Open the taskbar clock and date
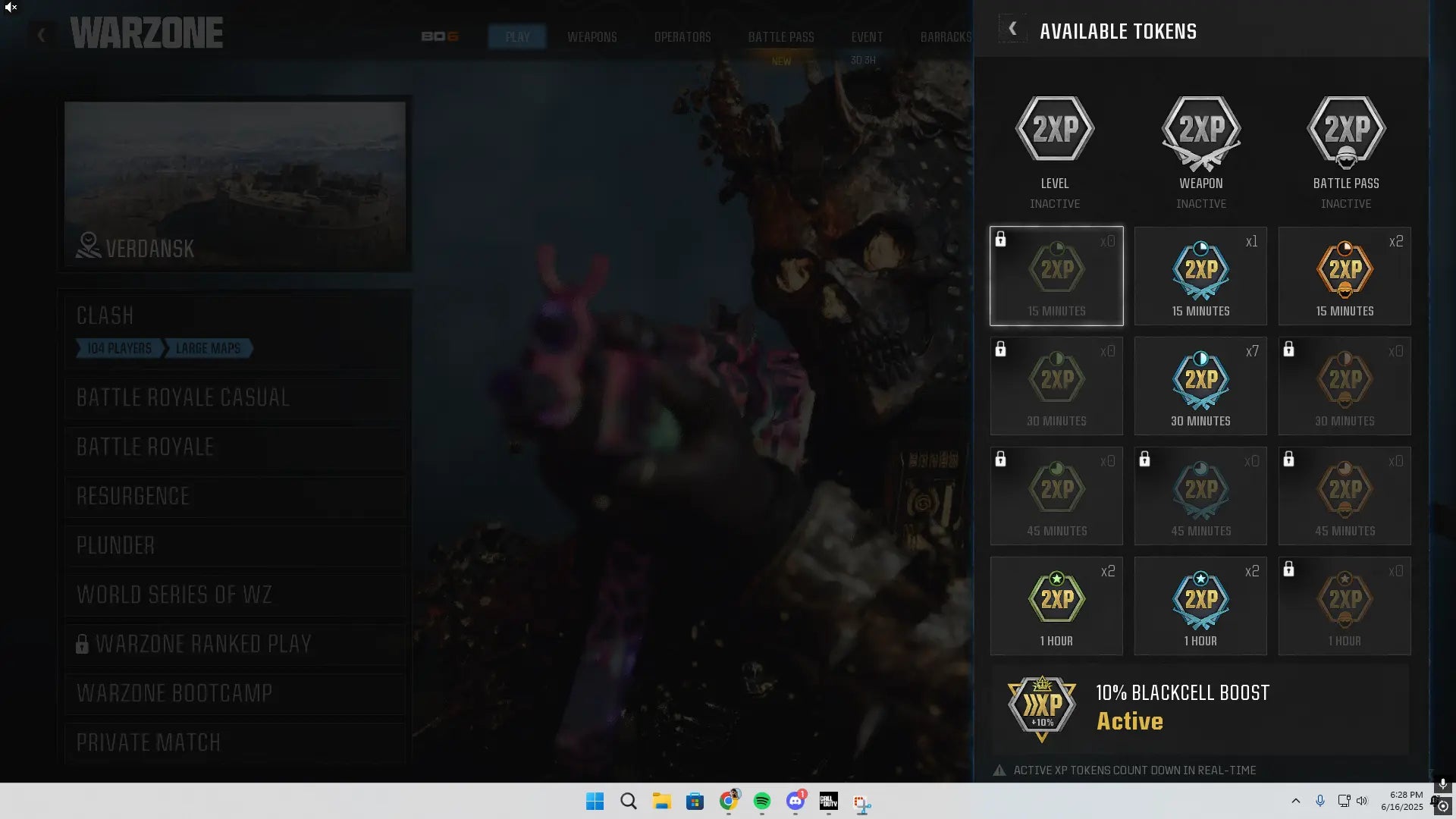Screen dimensions: 1456x819 [x=1402, y=801]
